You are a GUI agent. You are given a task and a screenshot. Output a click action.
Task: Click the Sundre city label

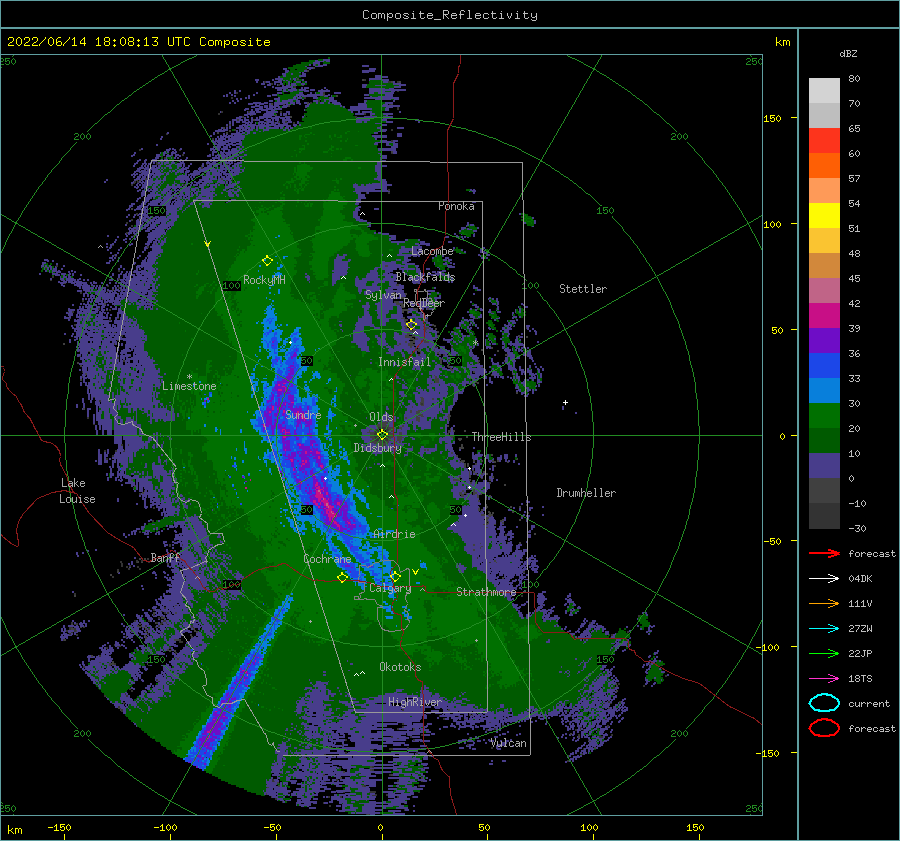(x=303, y=414)
